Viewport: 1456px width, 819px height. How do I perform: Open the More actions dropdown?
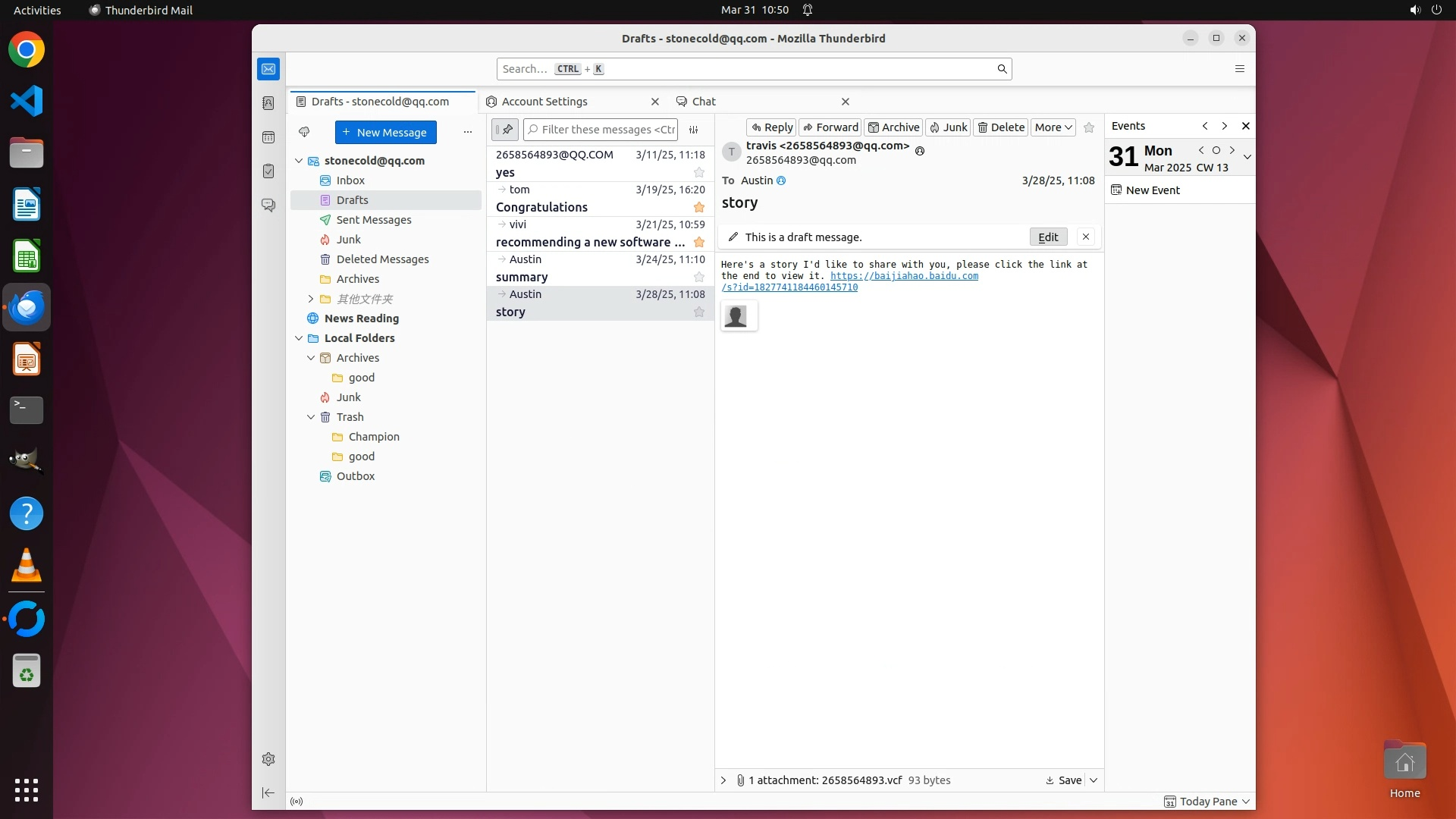pyautogui.click(x=1053, y=127)
